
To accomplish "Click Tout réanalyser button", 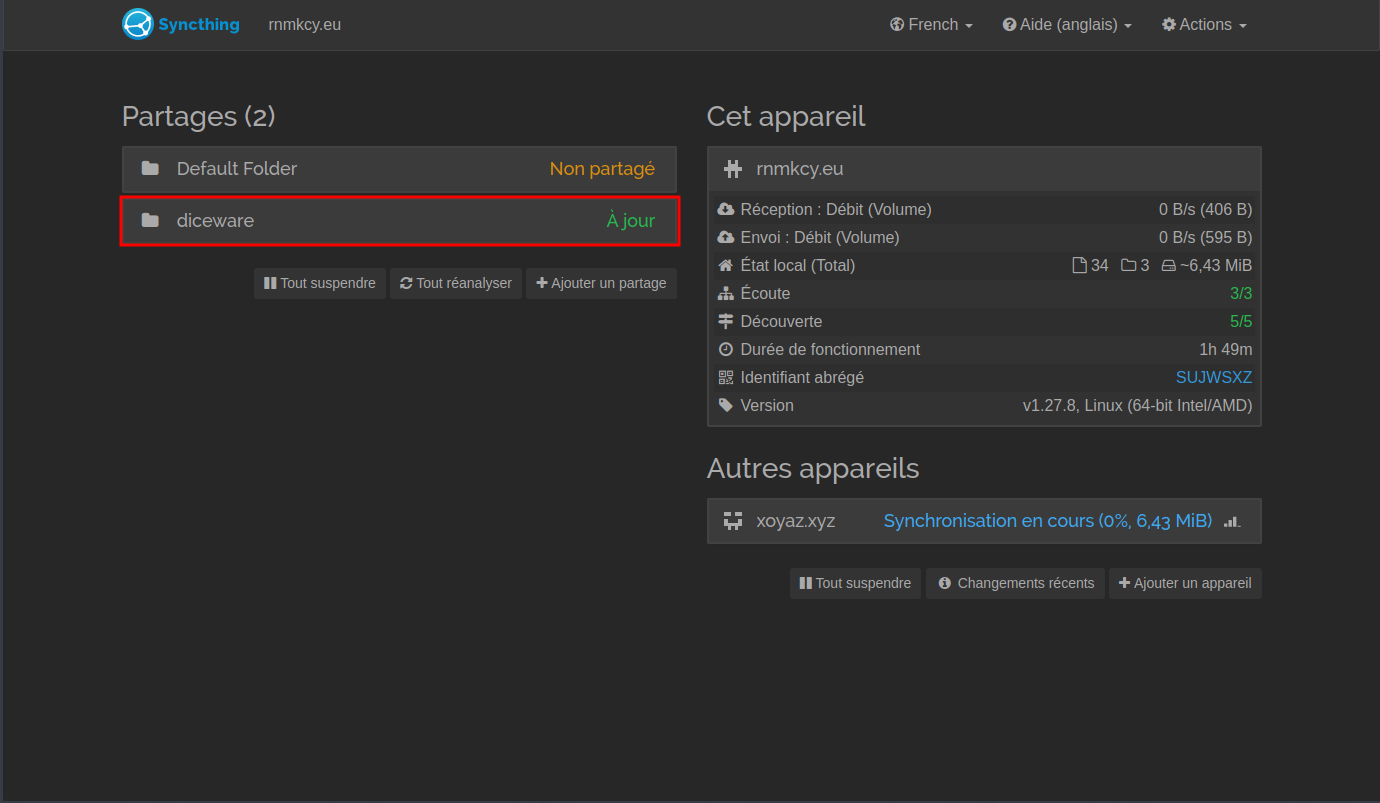I will pos(456,283).
